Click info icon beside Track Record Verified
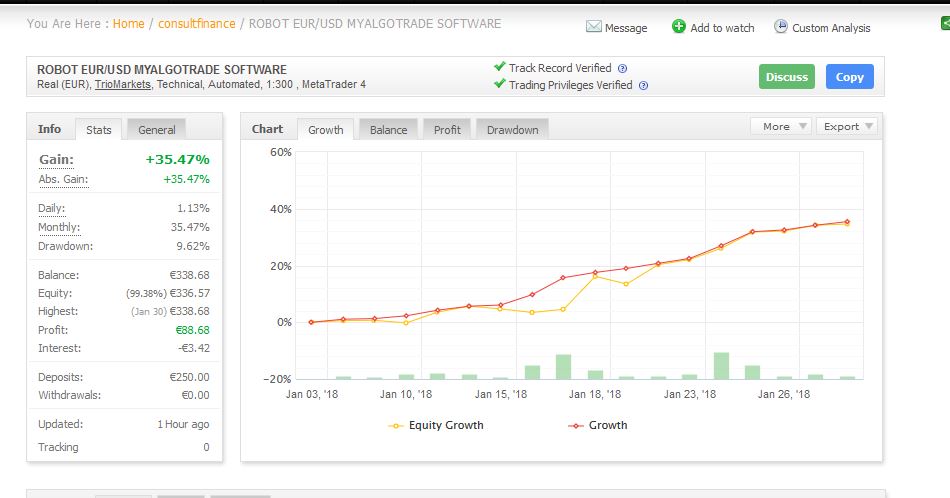The image size is (950, 498). point(622,69)
